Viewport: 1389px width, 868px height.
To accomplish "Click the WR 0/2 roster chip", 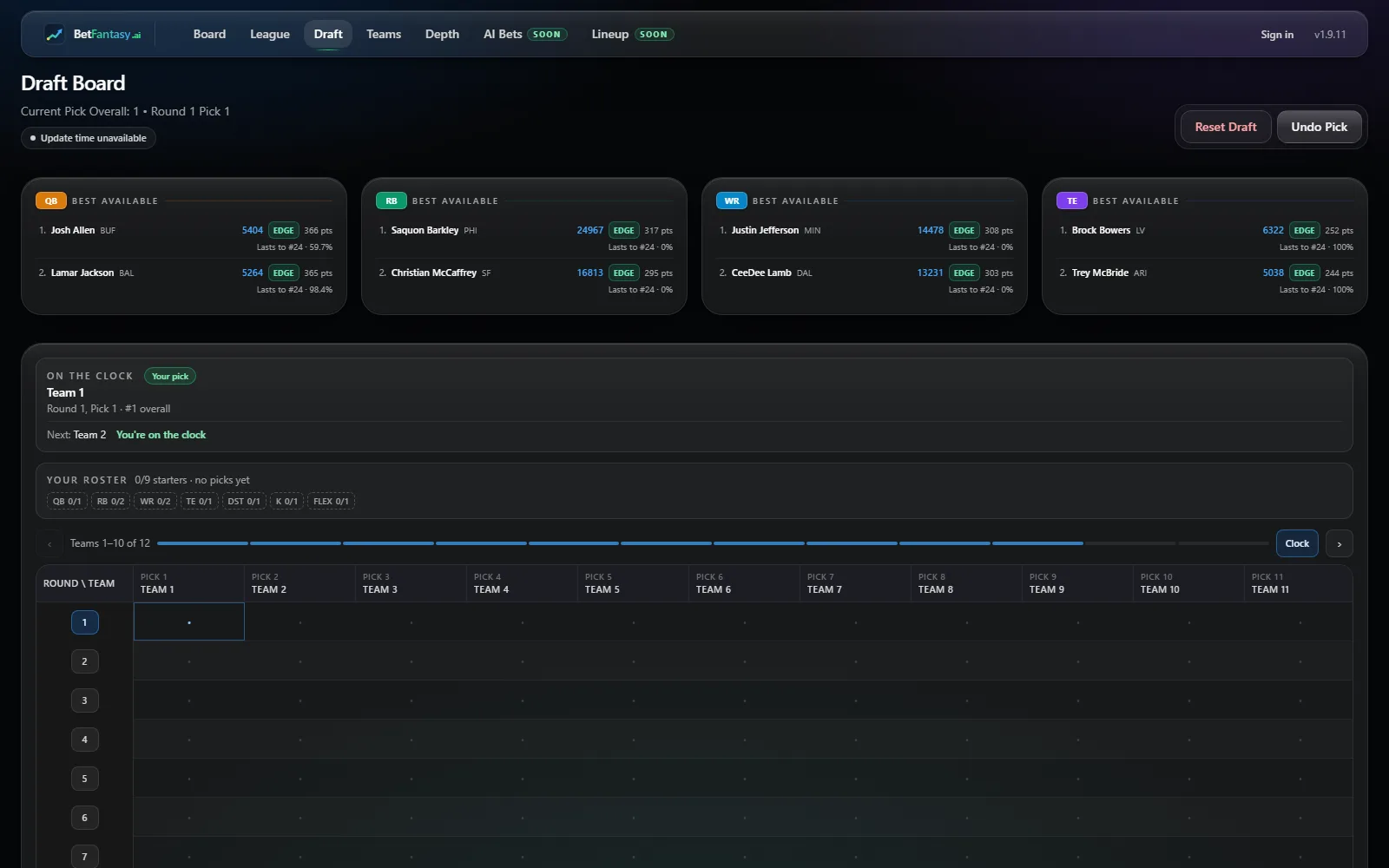I will point(155,502).
